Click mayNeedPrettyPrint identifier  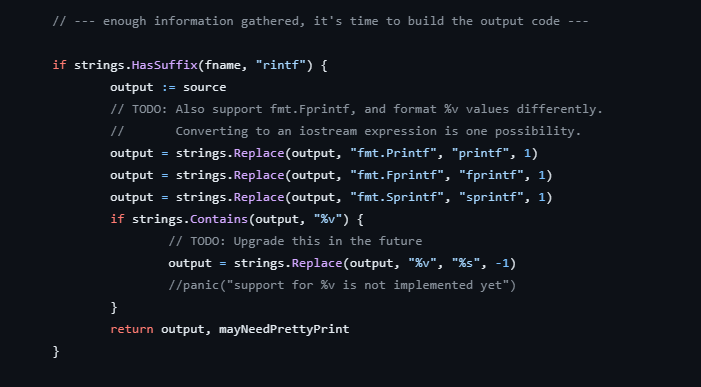(284, 329)
